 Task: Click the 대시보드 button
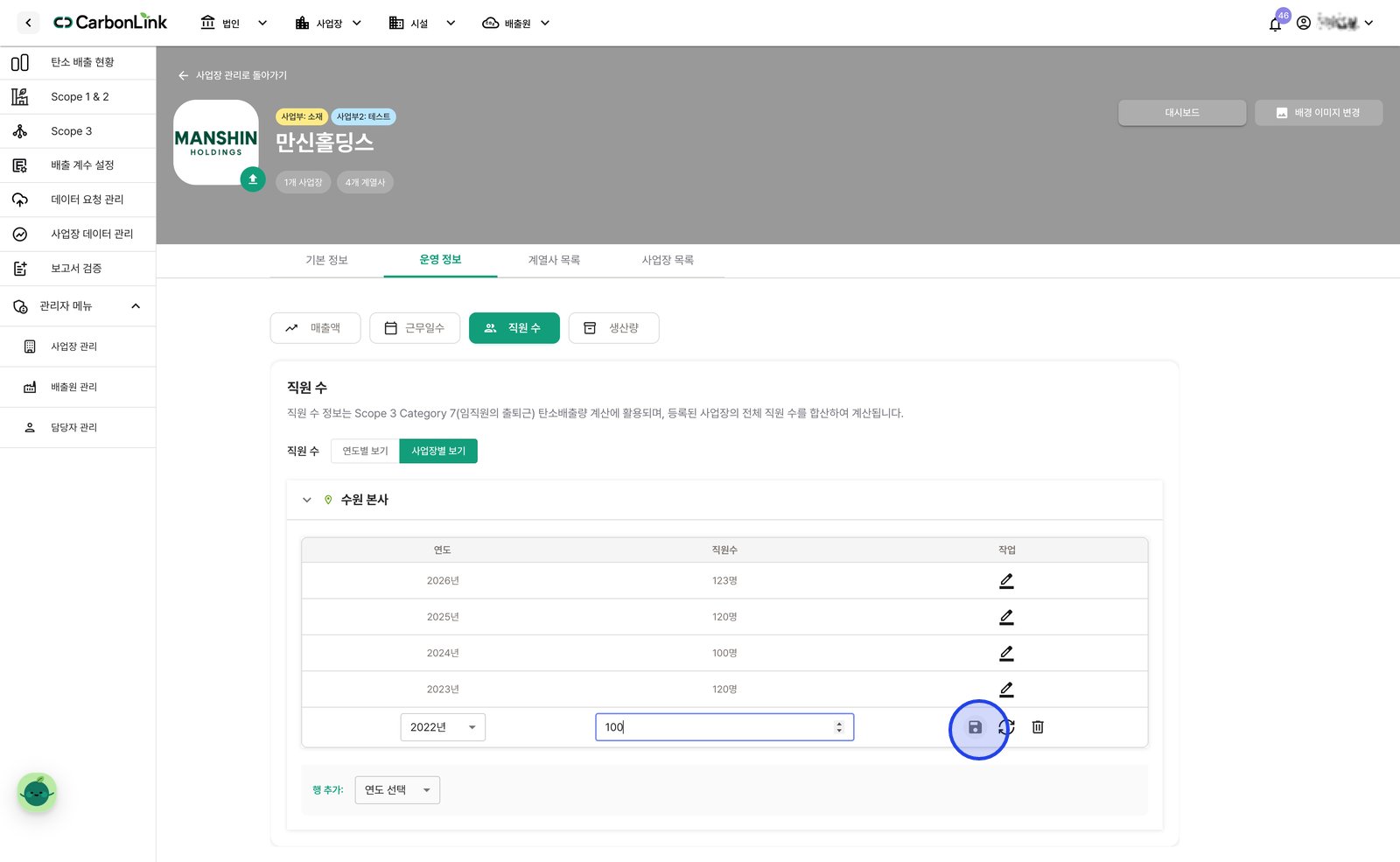(1182, 113)
